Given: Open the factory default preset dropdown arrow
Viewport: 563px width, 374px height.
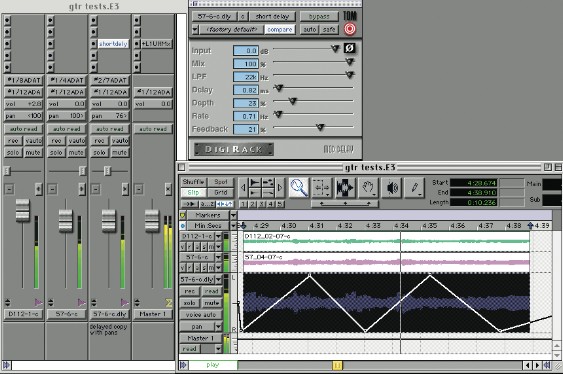Looking at the screenshot, I should pyautogui.click(x=195, y=29).
